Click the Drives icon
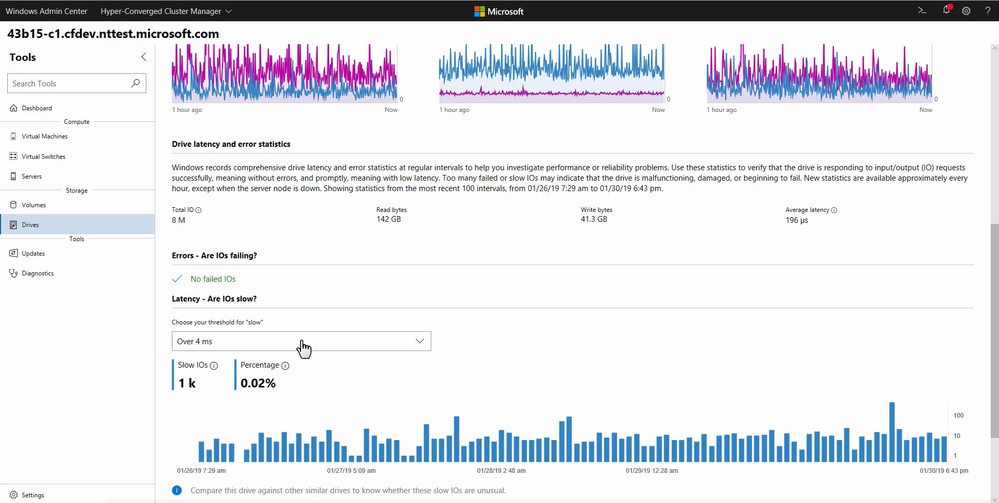Image resolution: width=999 pixels, height=503 pixels. [x=13, y=225]
